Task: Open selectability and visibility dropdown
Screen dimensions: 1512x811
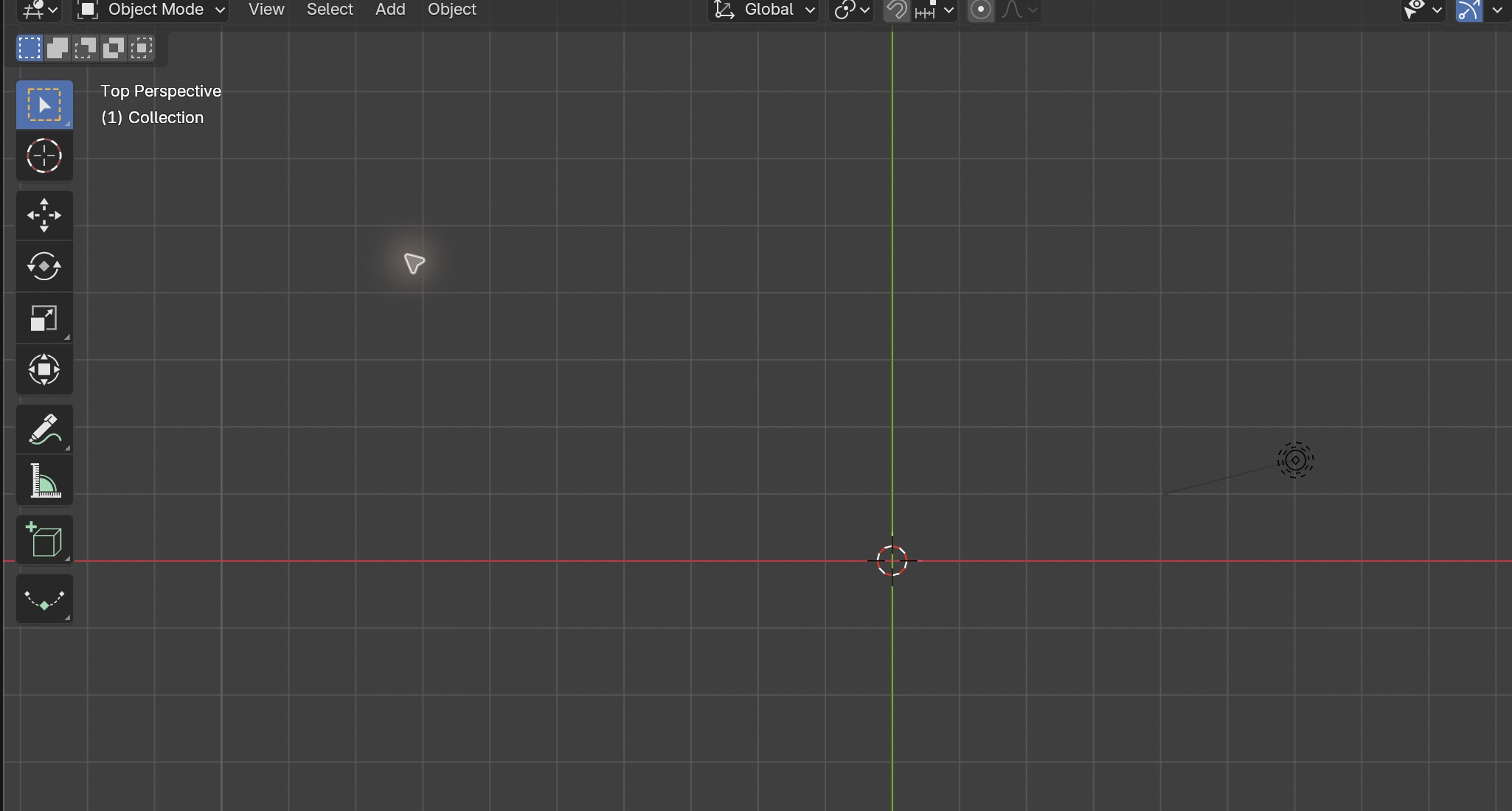Action: [1423, 10]
